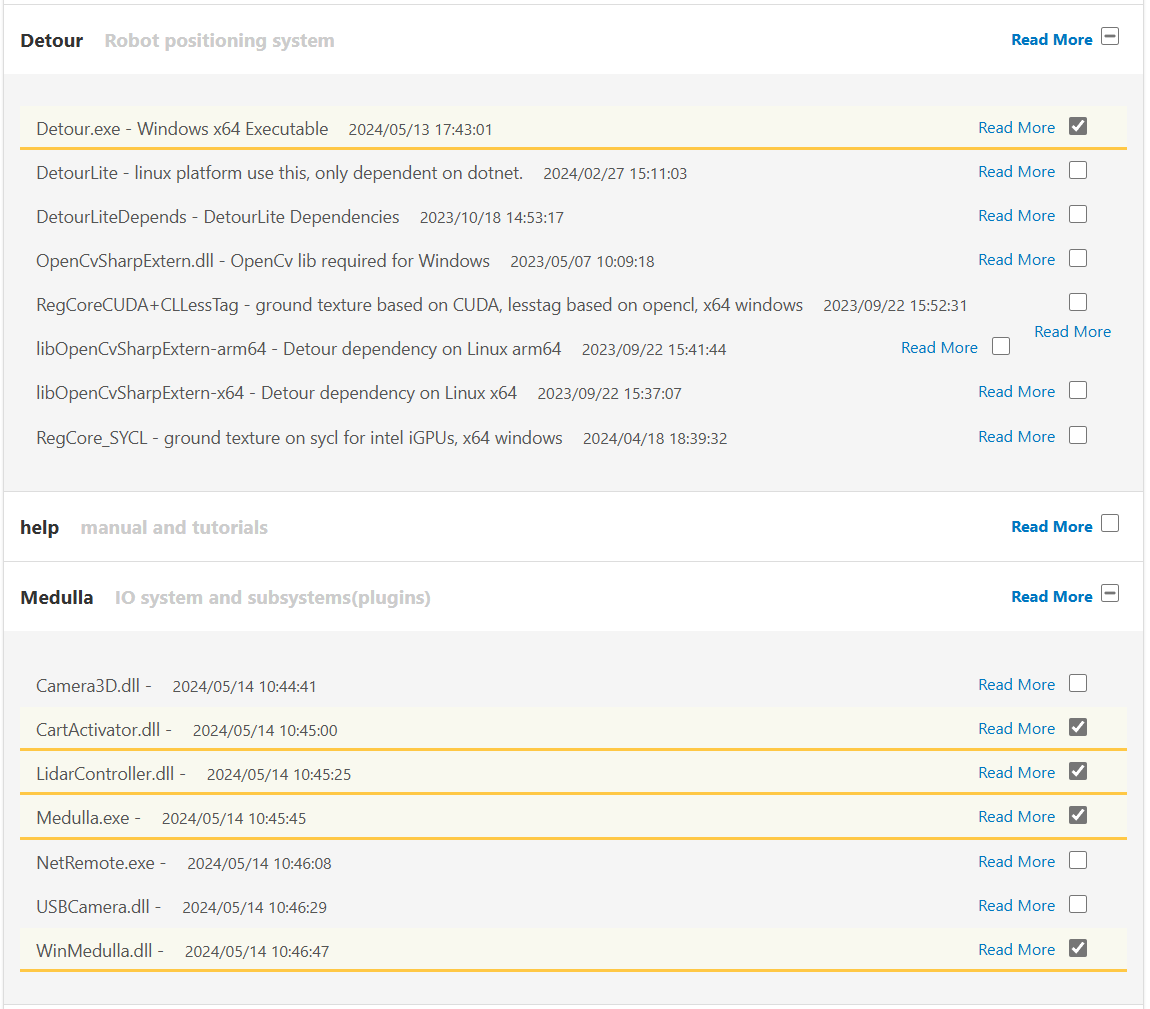Viewport: 1150px width, 1009px height.
Task: Toggle the help section checkbox
Action: (x=1109, y=524)
